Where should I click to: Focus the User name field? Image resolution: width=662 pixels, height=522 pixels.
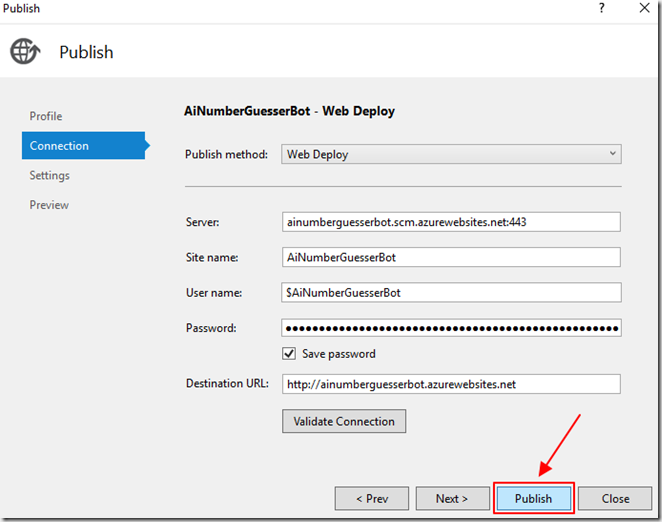tap(451, 293)
